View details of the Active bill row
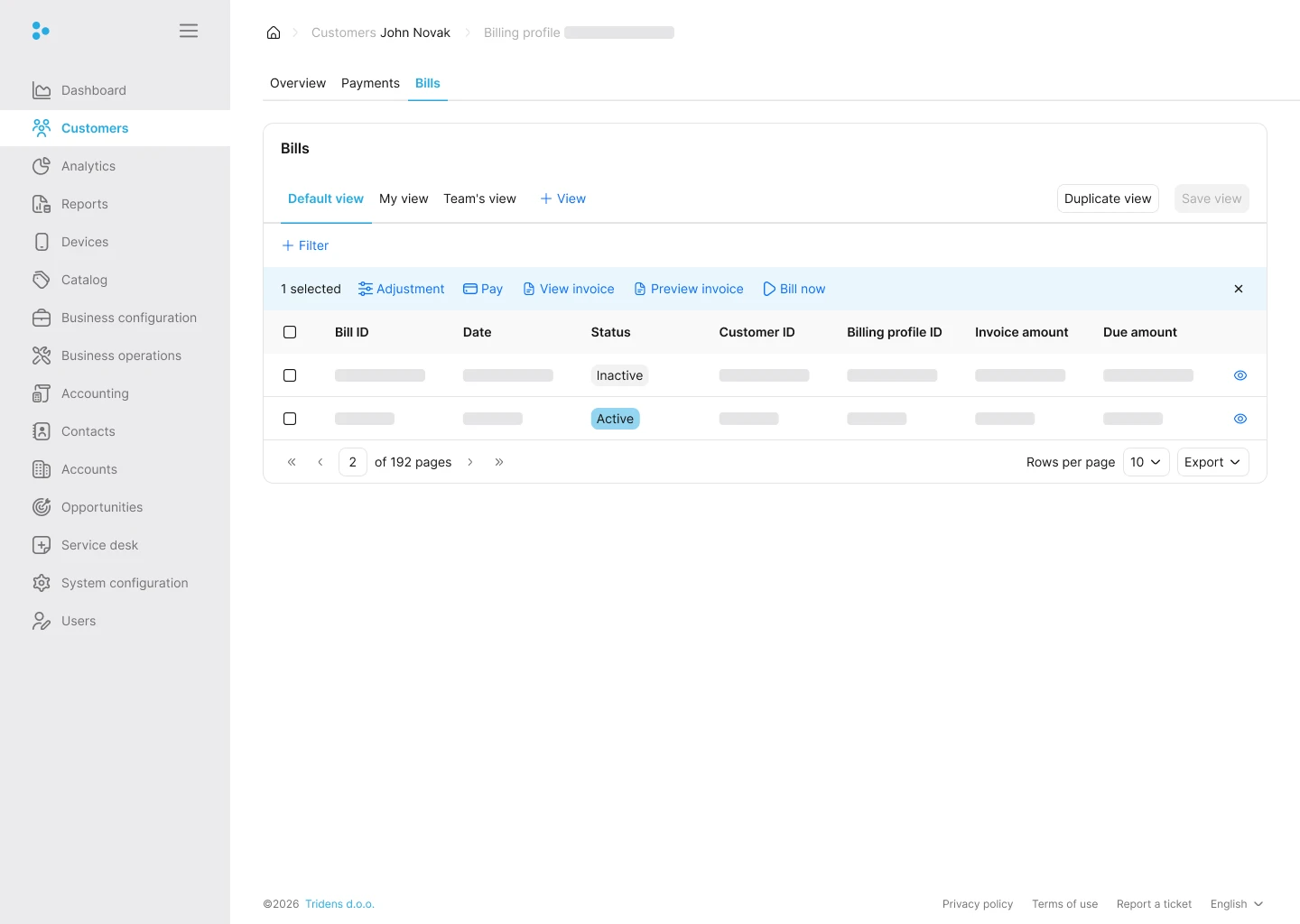This screenshot has width=1300, height=924. point(1240,419)
